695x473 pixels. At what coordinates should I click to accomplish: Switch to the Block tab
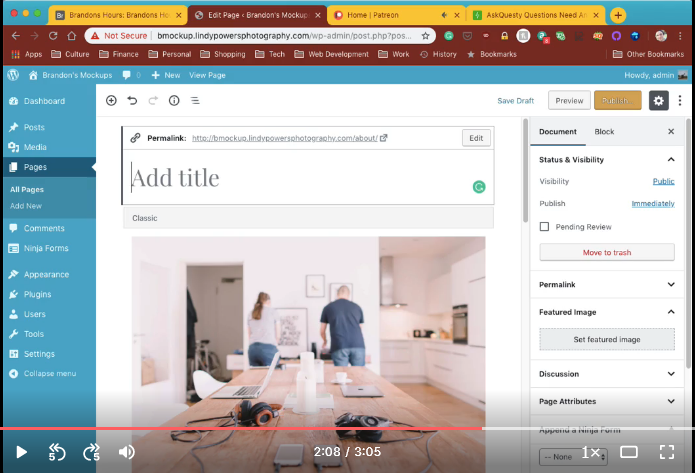point(604,132)
